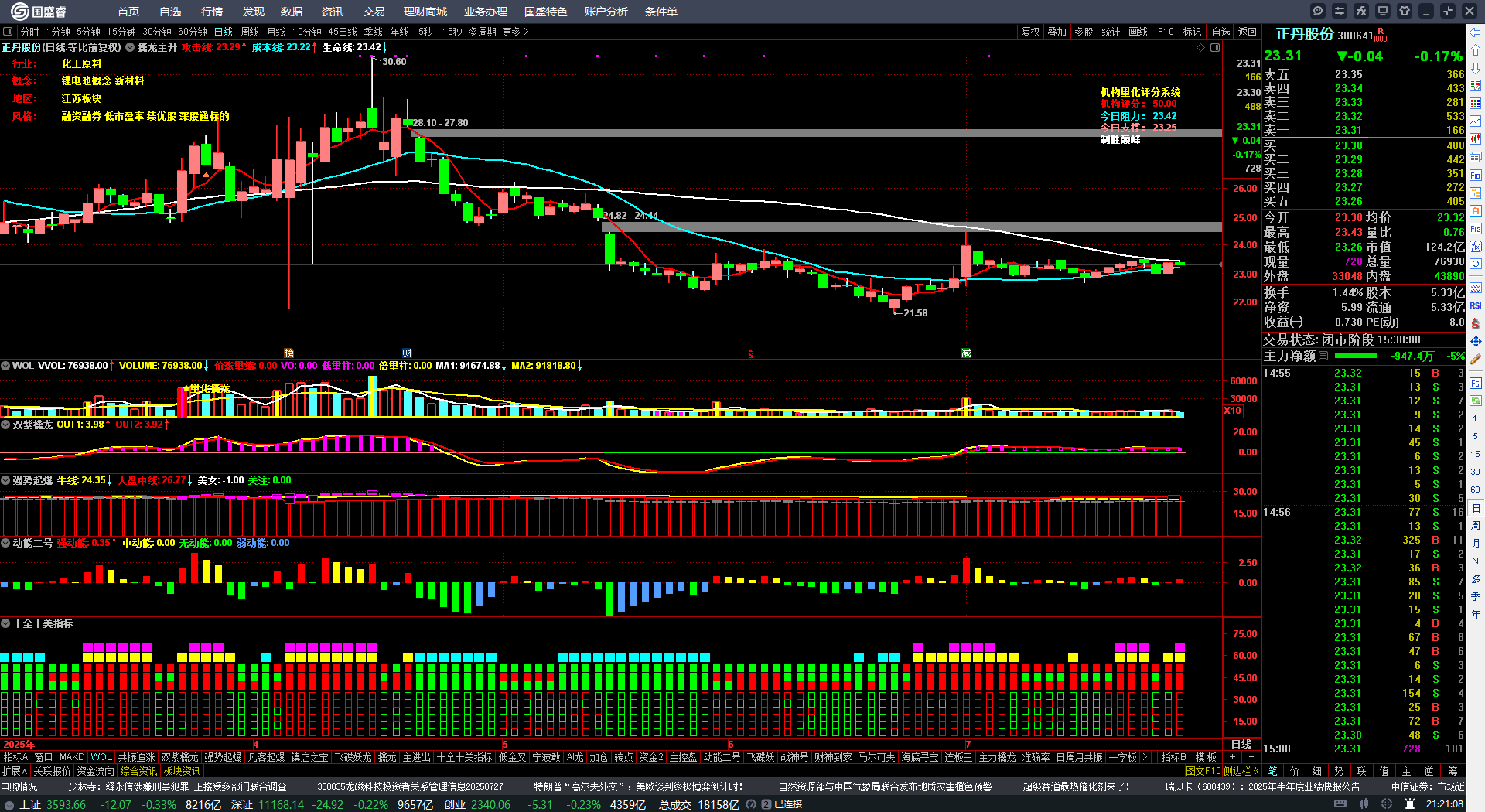Open the 特朗普 news ticker headline
This screenshot has width=1485, height=812.
(x=638, y=786)
